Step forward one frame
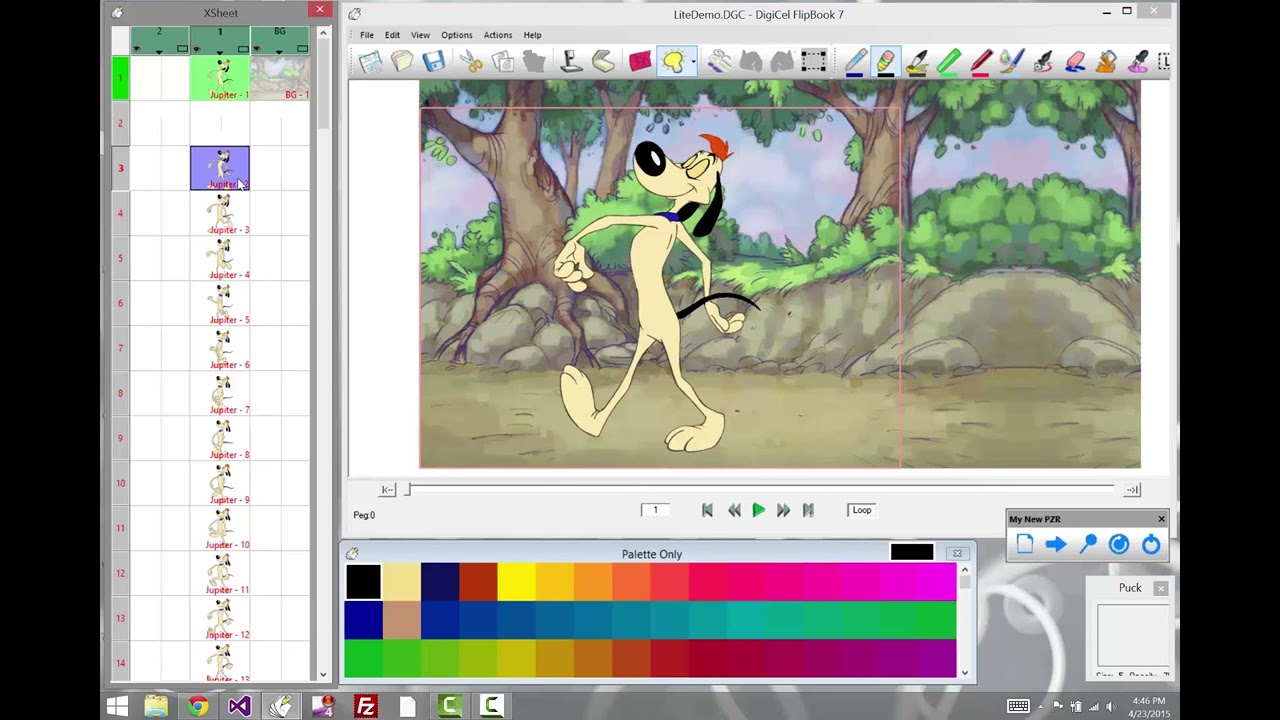The image size is (1280, 720). tap(783, 510)
